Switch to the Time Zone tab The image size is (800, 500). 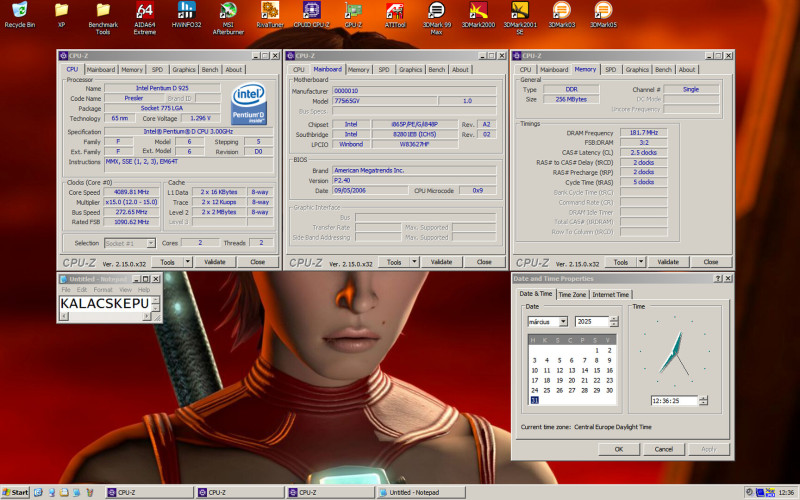(572, 295)
